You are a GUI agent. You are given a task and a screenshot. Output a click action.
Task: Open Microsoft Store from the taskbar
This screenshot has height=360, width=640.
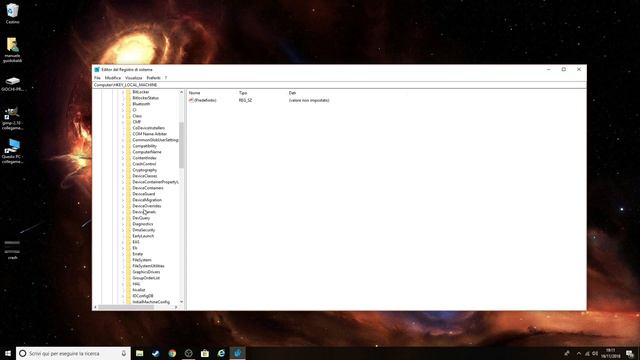(x=205, y=353)
